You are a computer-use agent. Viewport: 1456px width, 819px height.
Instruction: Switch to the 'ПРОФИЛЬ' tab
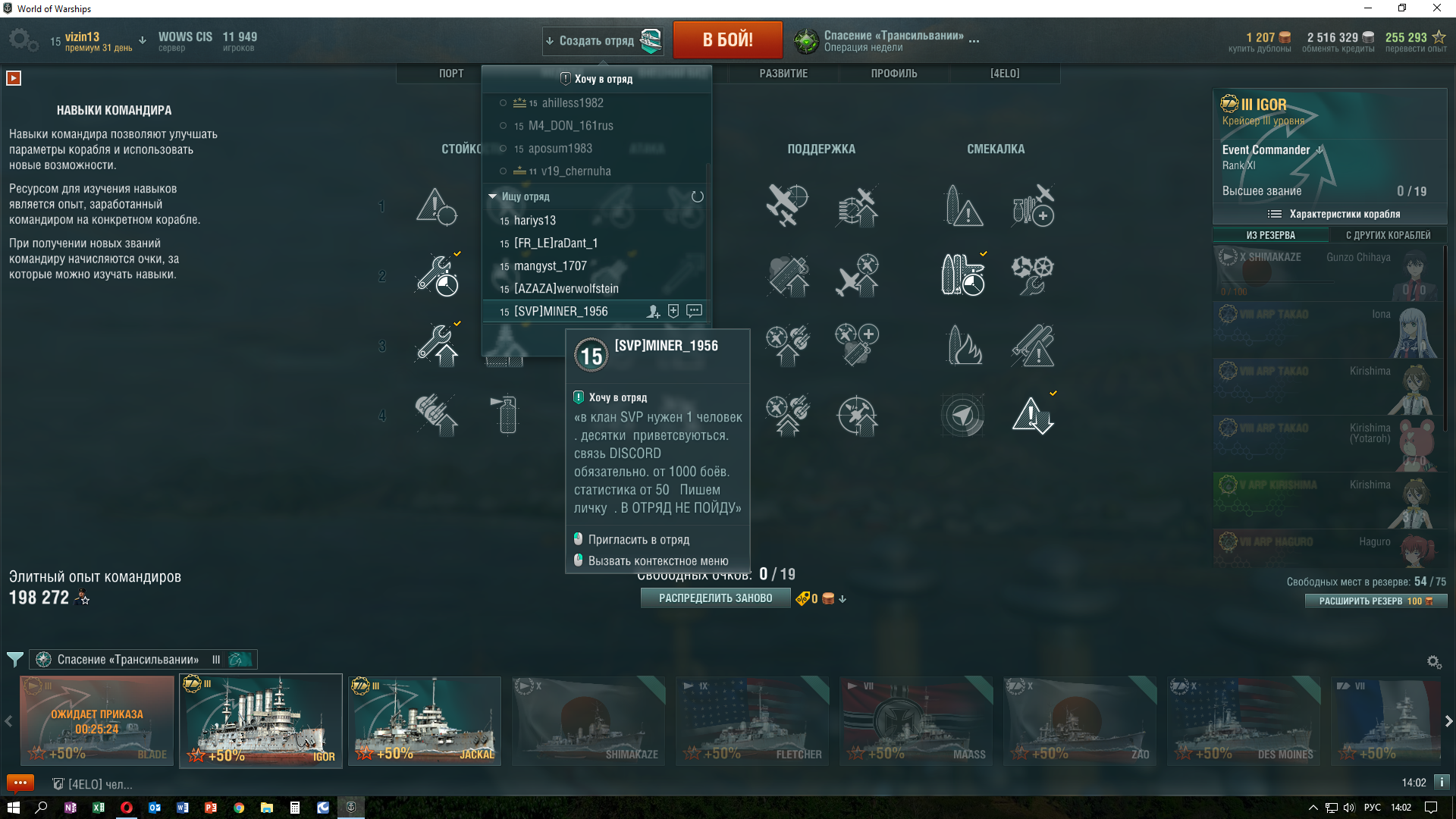[894, 74]
